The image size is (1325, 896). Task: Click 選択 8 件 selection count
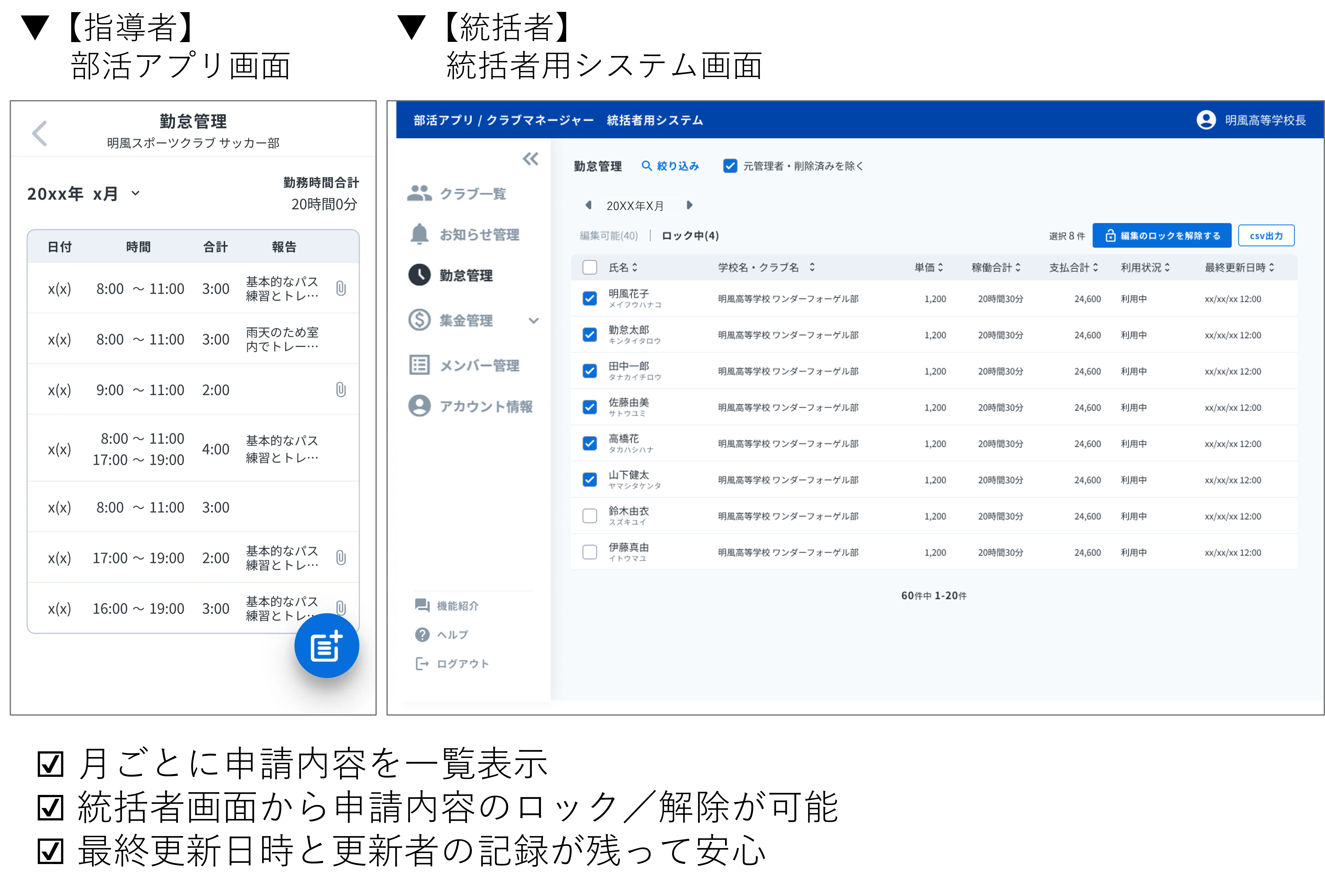[x=1066, y=236]
